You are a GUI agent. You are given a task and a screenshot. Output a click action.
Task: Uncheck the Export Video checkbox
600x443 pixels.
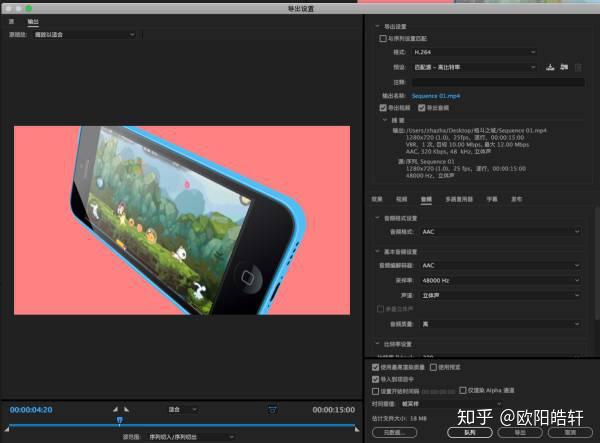click(x=383, y=108)
